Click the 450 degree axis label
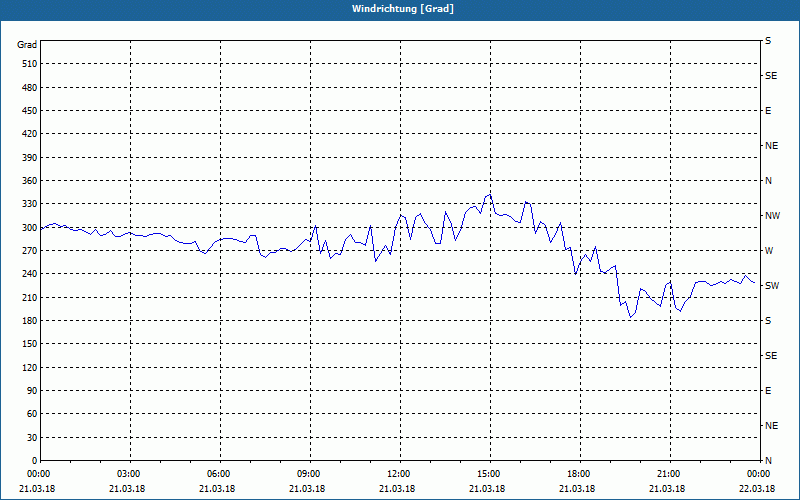 click(30, 111)
